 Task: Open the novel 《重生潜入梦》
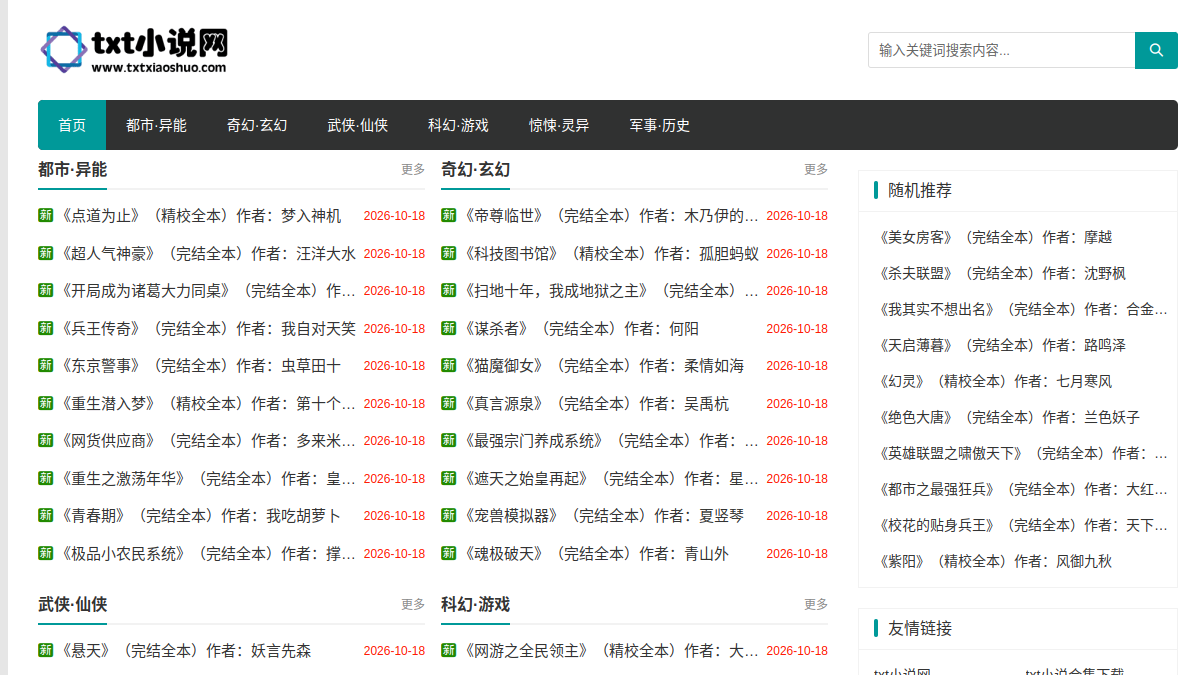pos(207,403)
